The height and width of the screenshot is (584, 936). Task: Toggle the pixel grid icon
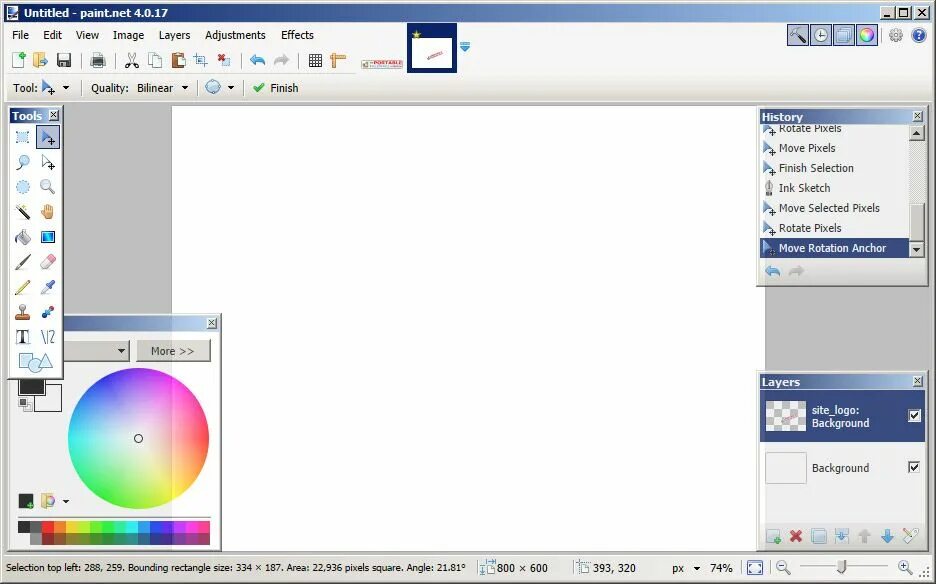[x=315, y=60]
